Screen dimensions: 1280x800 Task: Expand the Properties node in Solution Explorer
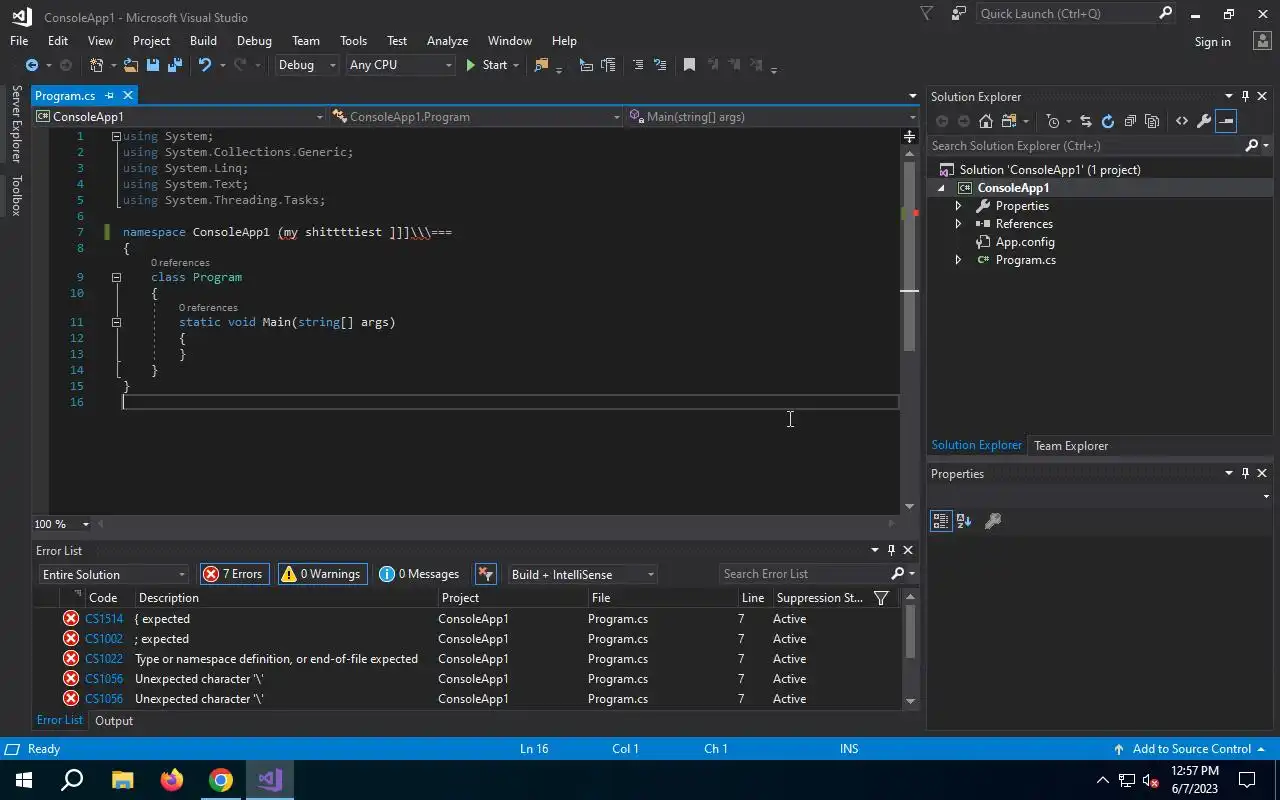pos(958,206)
